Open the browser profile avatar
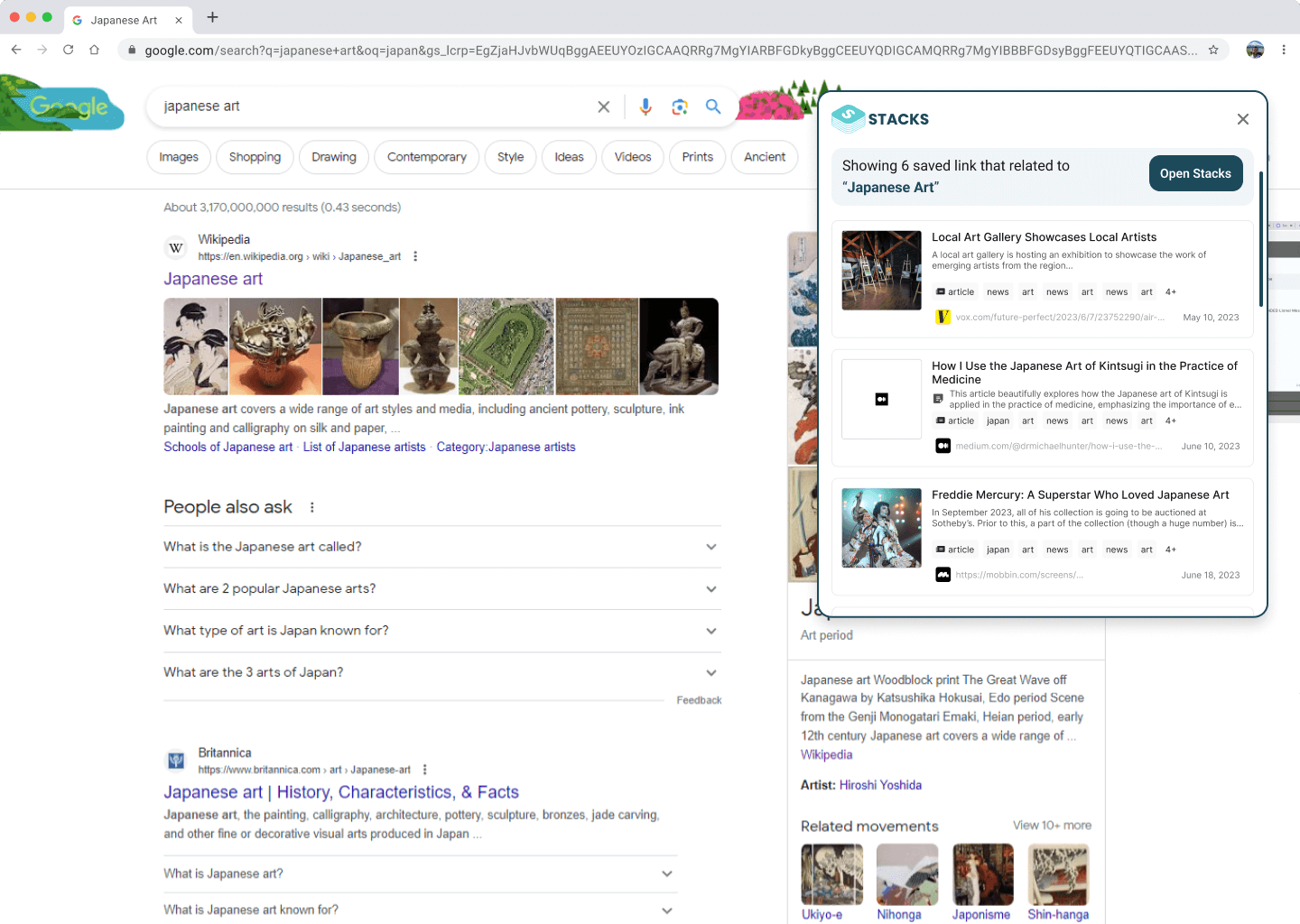This screenshot has height=924, width=1300. point(1255,51)
